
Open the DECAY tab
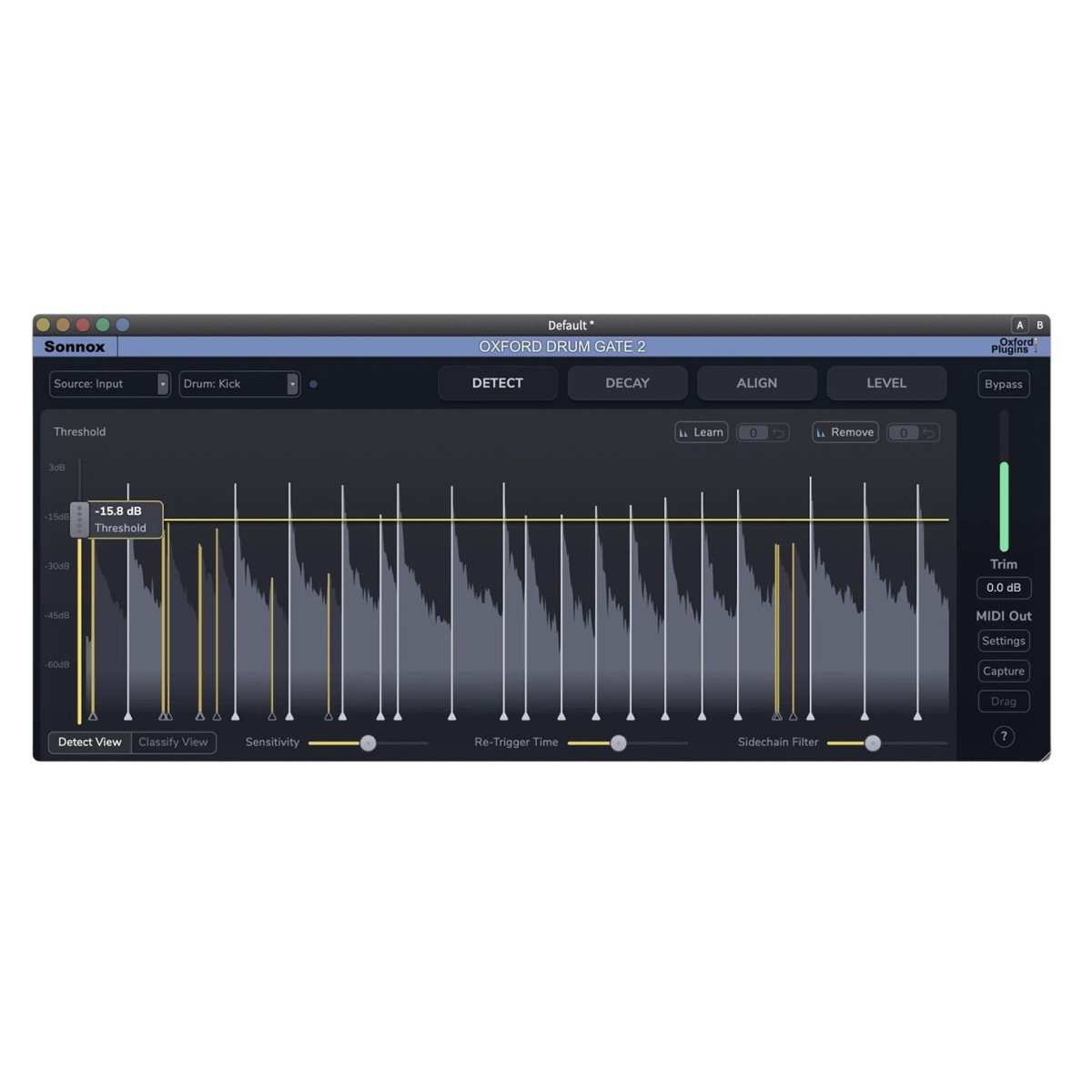[x=627, y=383]
